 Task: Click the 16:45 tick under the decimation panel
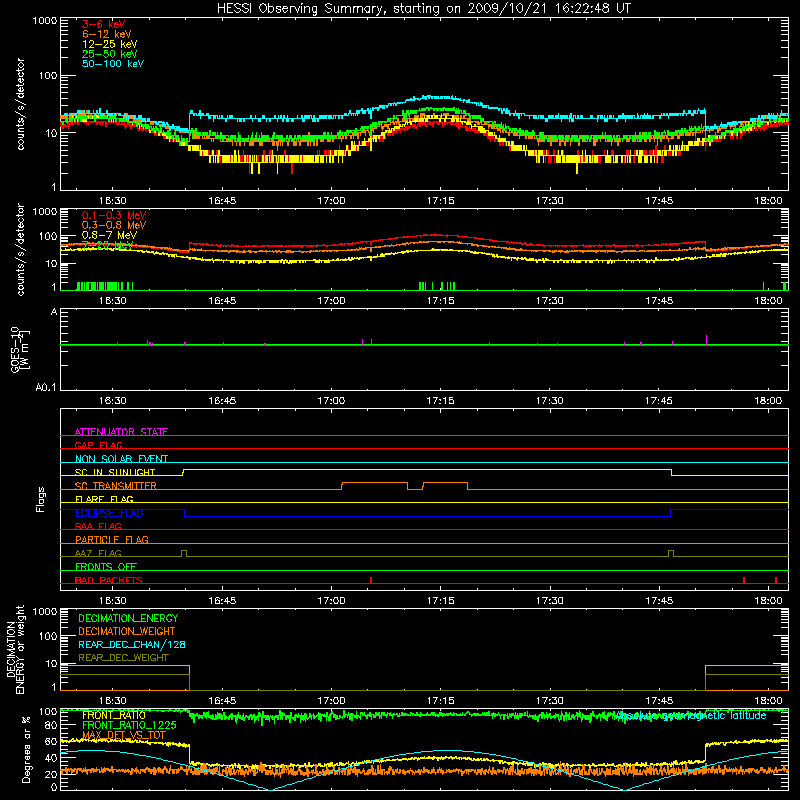(x=222, y=701)
